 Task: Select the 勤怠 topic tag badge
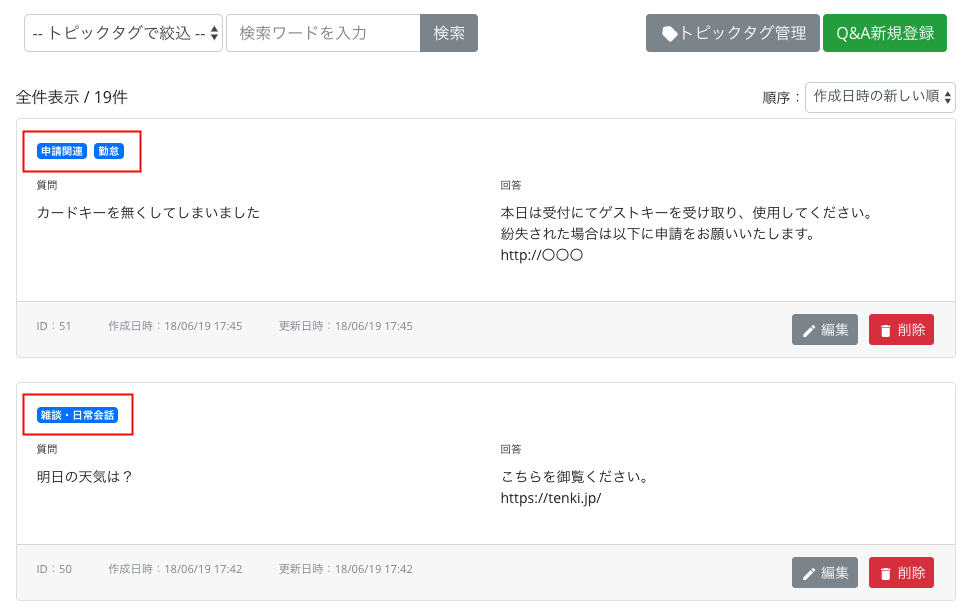pyautogui.click(x=109, y=151)
